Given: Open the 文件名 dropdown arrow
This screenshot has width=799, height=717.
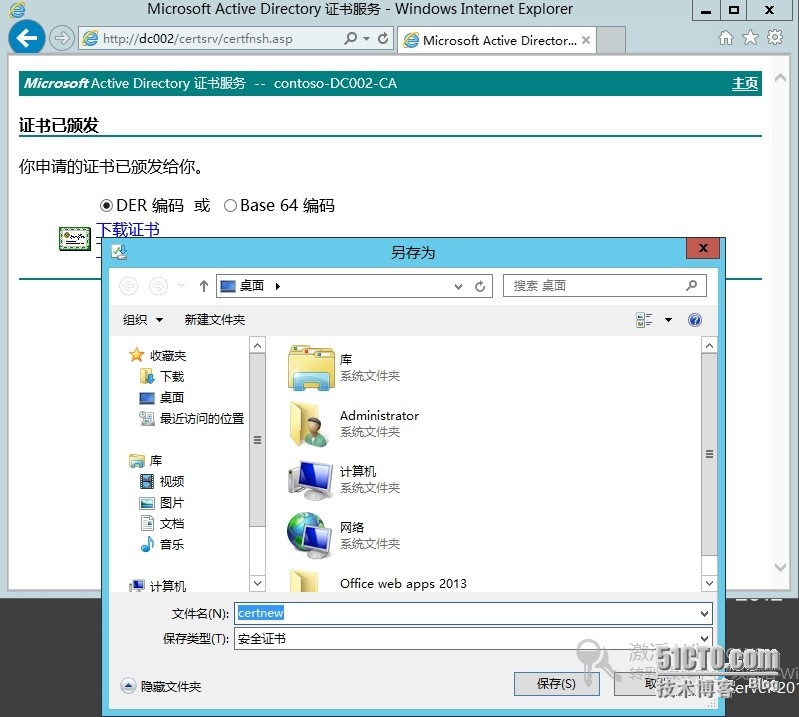Looking at the screenshot, I should [x=704, y=614].
